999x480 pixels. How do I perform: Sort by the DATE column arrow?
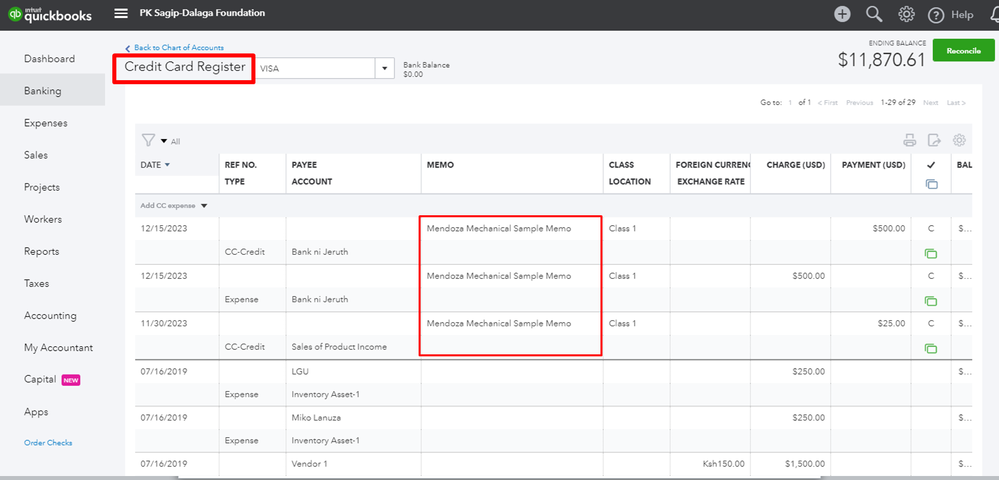pyautogui.click(x=167, y=165)
